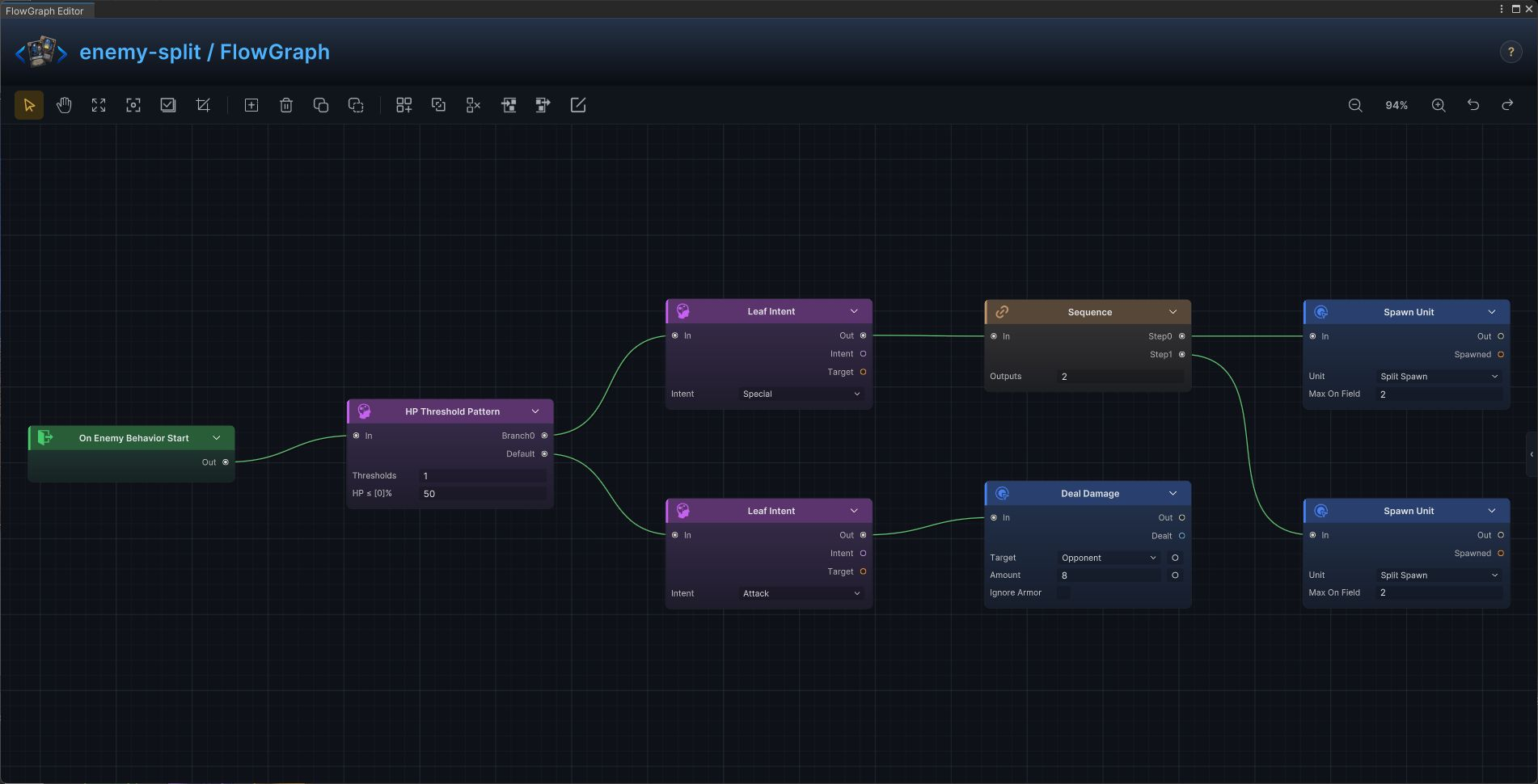
Task: Click the Deal Damage Amount field
Action: point(1109,575)
